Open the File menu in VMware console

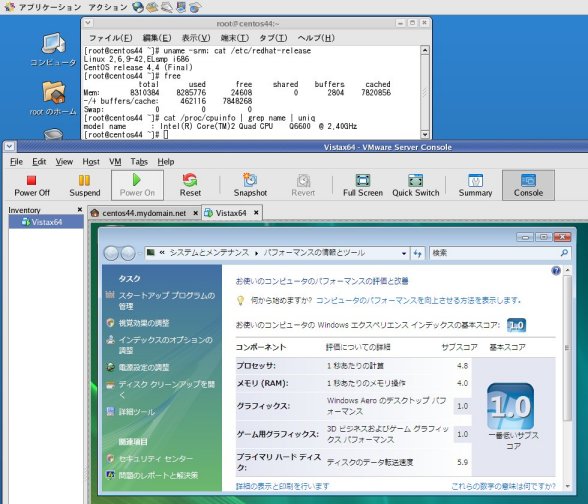tap(16, 162)
